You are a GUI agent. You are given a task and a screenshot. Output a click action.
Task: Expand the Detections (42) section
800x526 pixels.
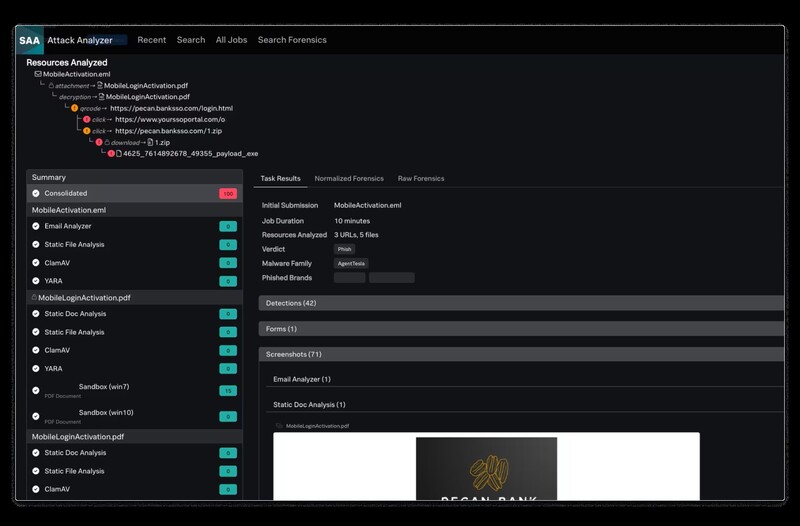pyautogui.click(x=520, y=303)
